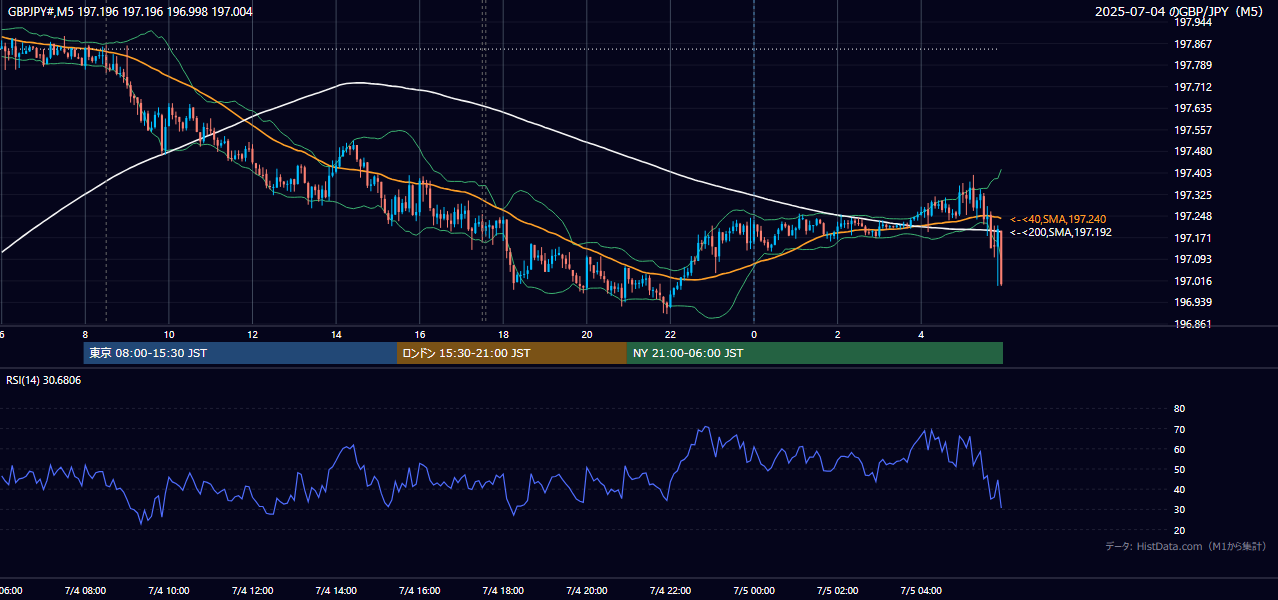Click RSI scale label 20 at right

click(1179, 530)
